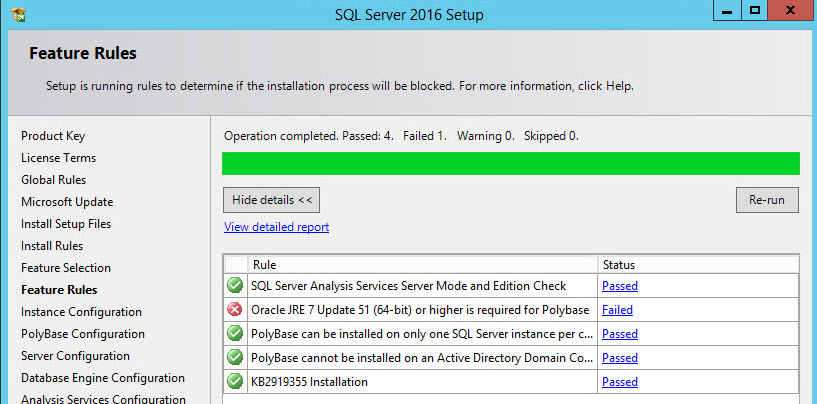Collapse the rules list with Hide details
The height and width of the screenshot is (404, 817).
[272, 200]
